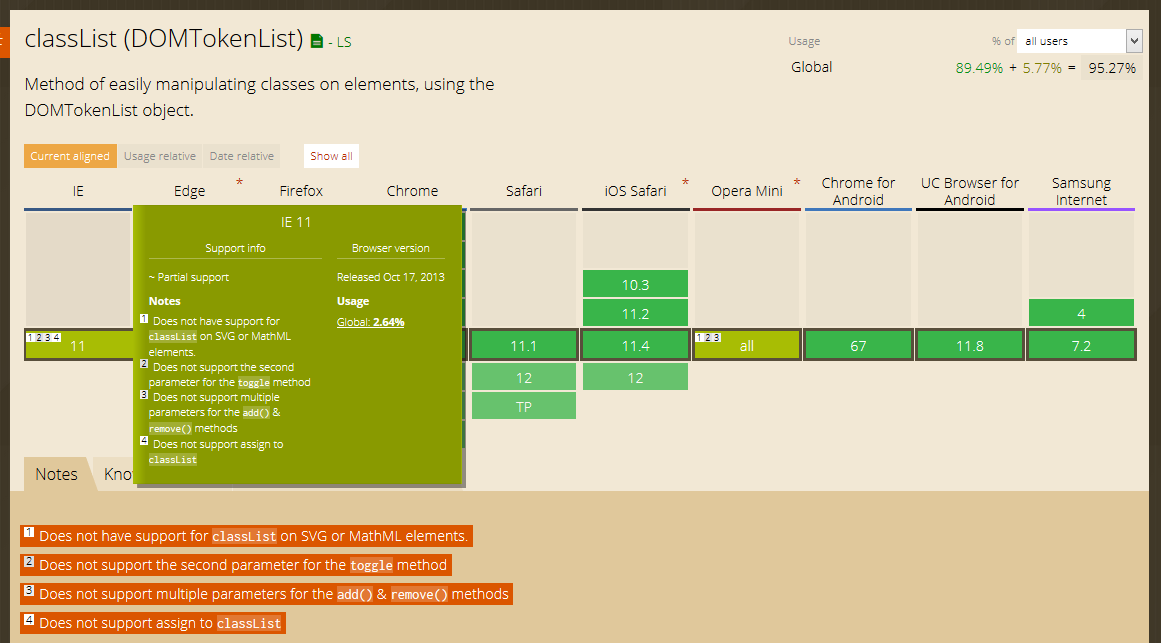
Task: Enable the Current aligned view
Action: [x=70, y=156]
